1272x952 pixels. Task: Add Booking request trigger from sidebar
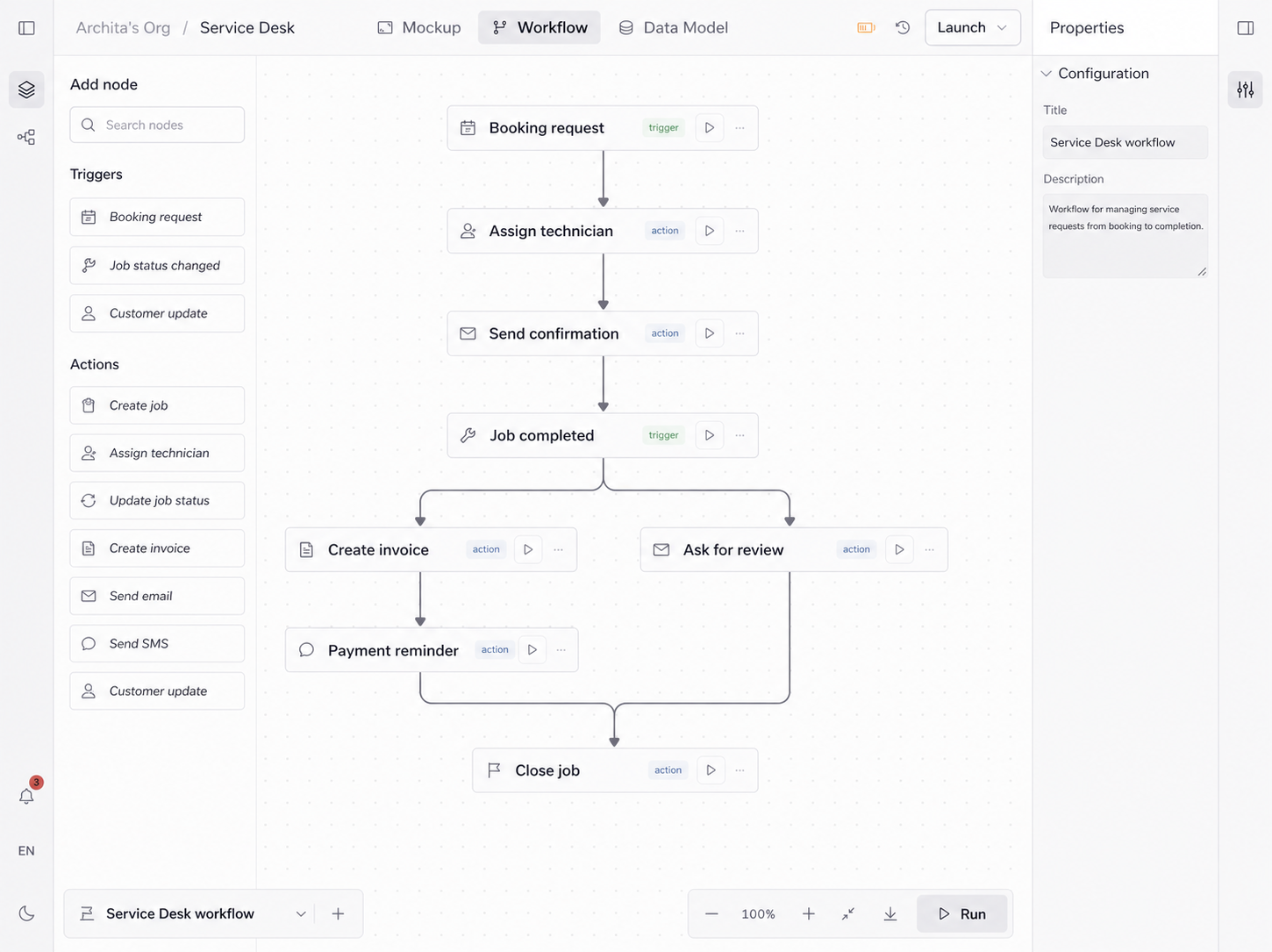(x=157, y=217)
